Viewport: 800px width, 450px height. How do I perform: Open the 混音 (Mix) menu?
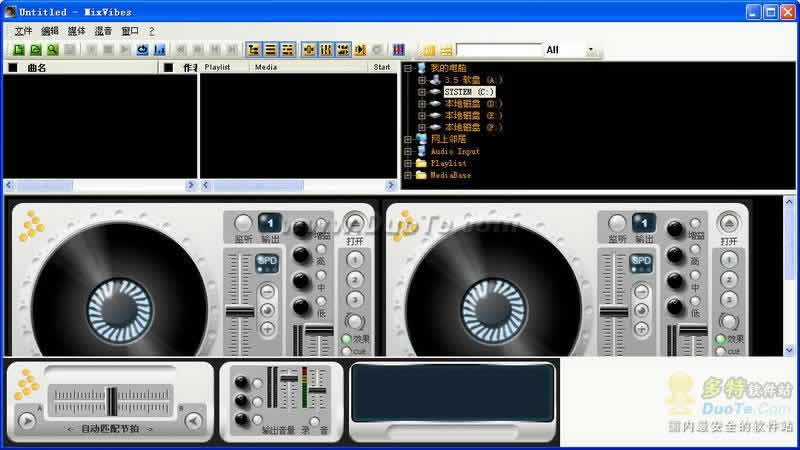click(103, 31)
